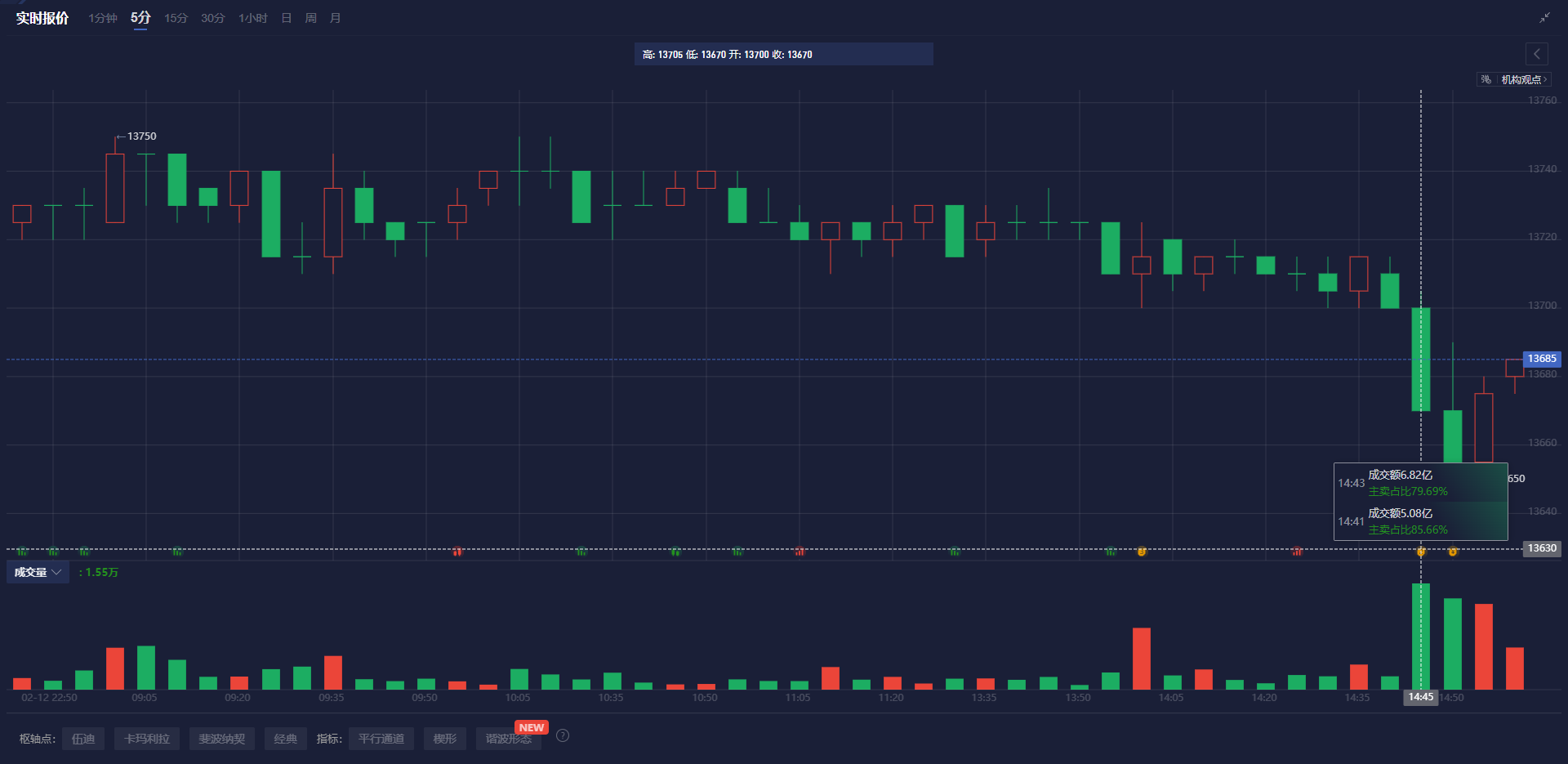Open the 成交量 volume dropdown
The height and width of the screenshot is (764, 1568).
coord(38,572)
